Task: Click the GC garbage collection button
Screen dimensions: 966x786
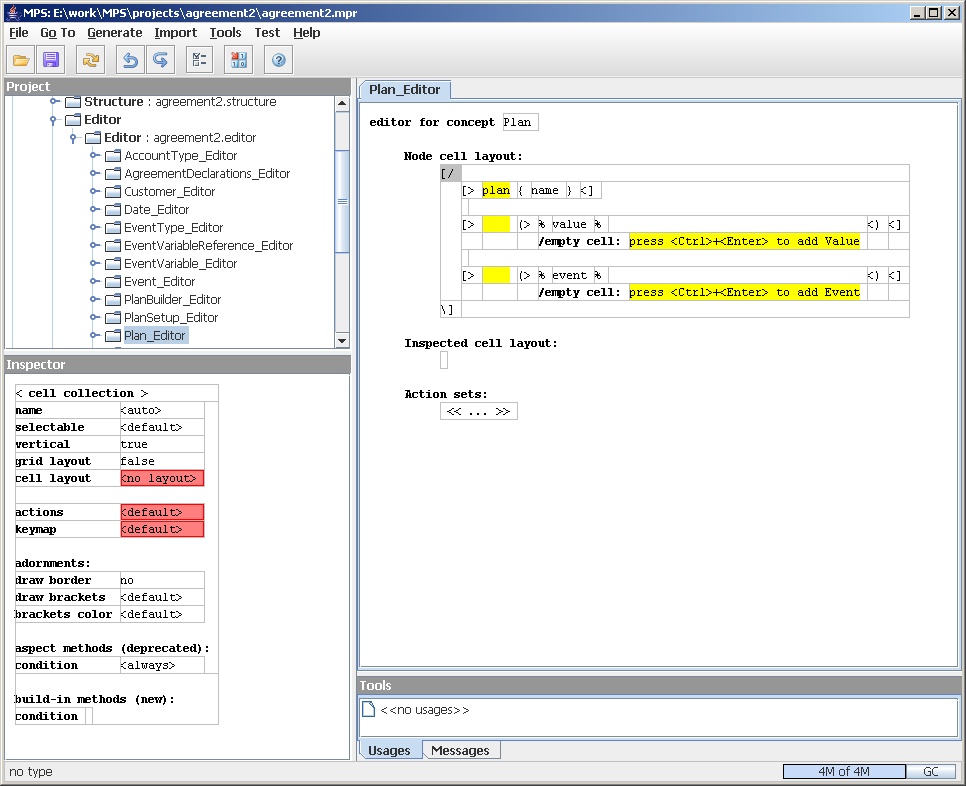Action: coord(930,771)
